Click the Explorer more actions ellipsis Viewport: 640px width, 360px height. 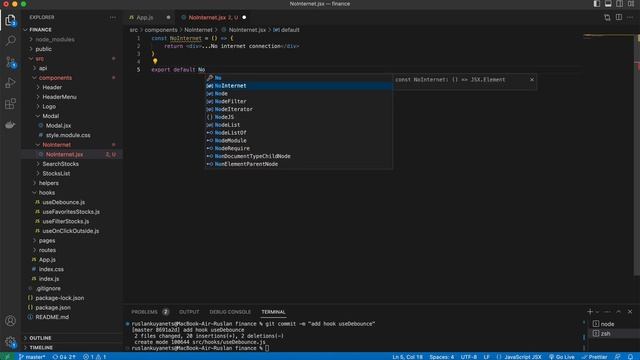[x=113, y=18]
